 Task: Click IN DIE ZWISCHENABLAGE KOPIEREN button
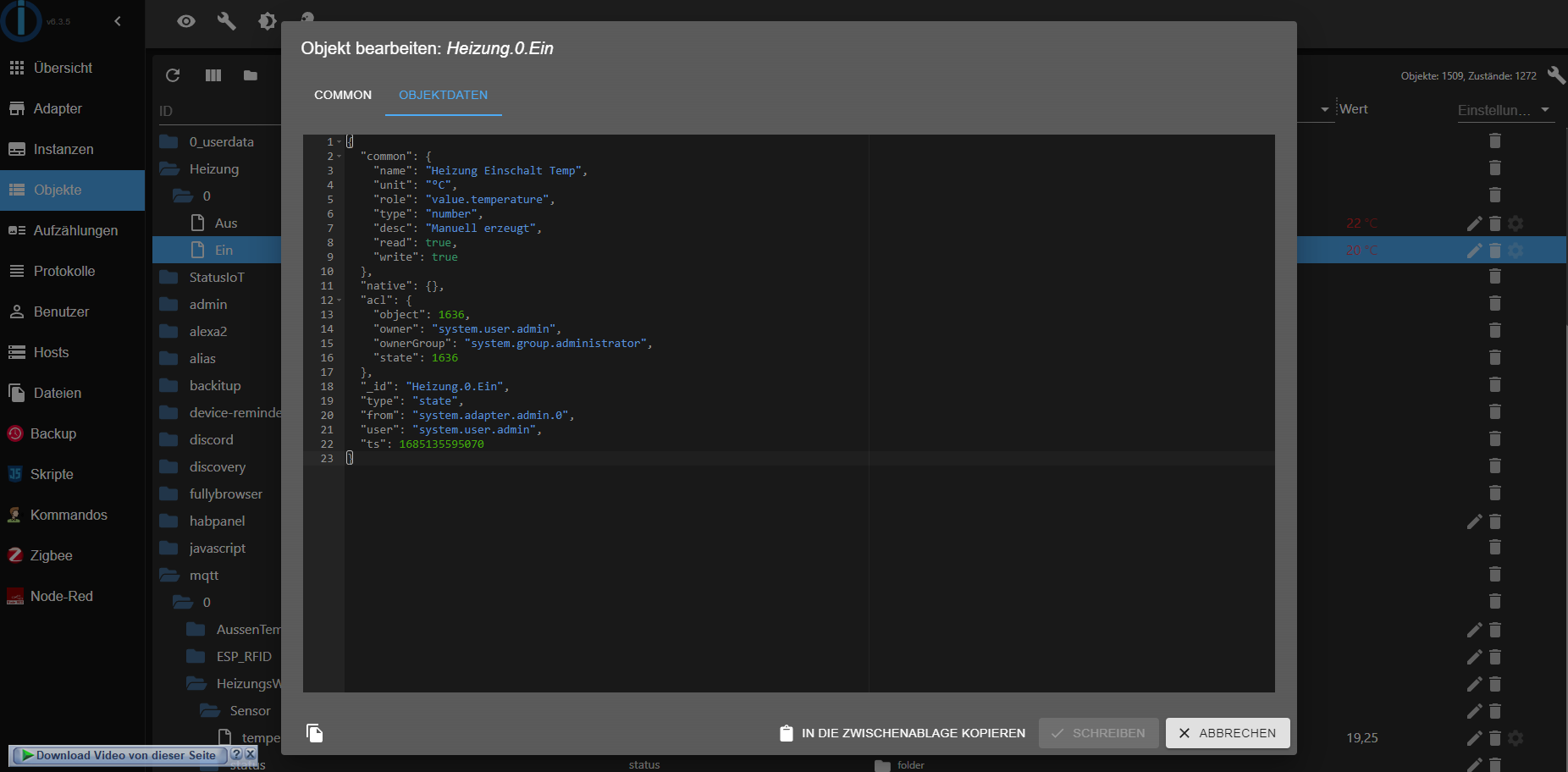[x=903, y=733]
